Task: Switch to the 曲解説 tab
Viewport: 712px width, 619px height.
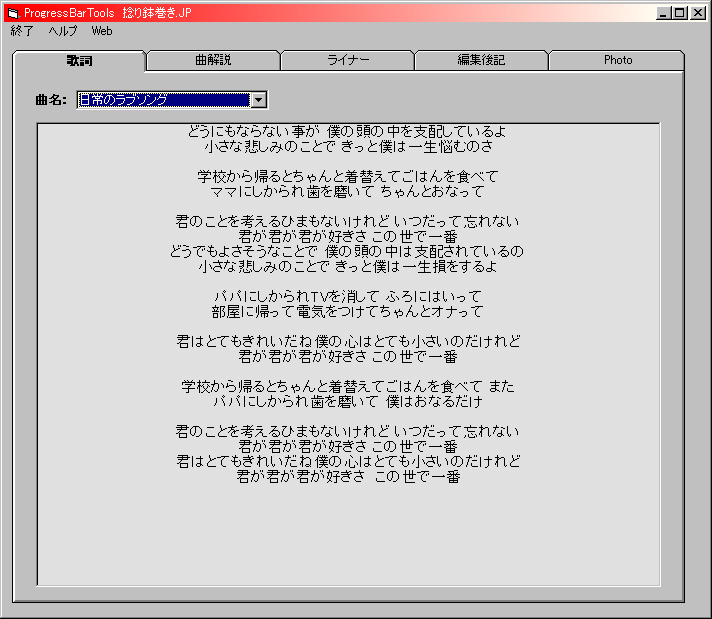Action: [213, 60]
